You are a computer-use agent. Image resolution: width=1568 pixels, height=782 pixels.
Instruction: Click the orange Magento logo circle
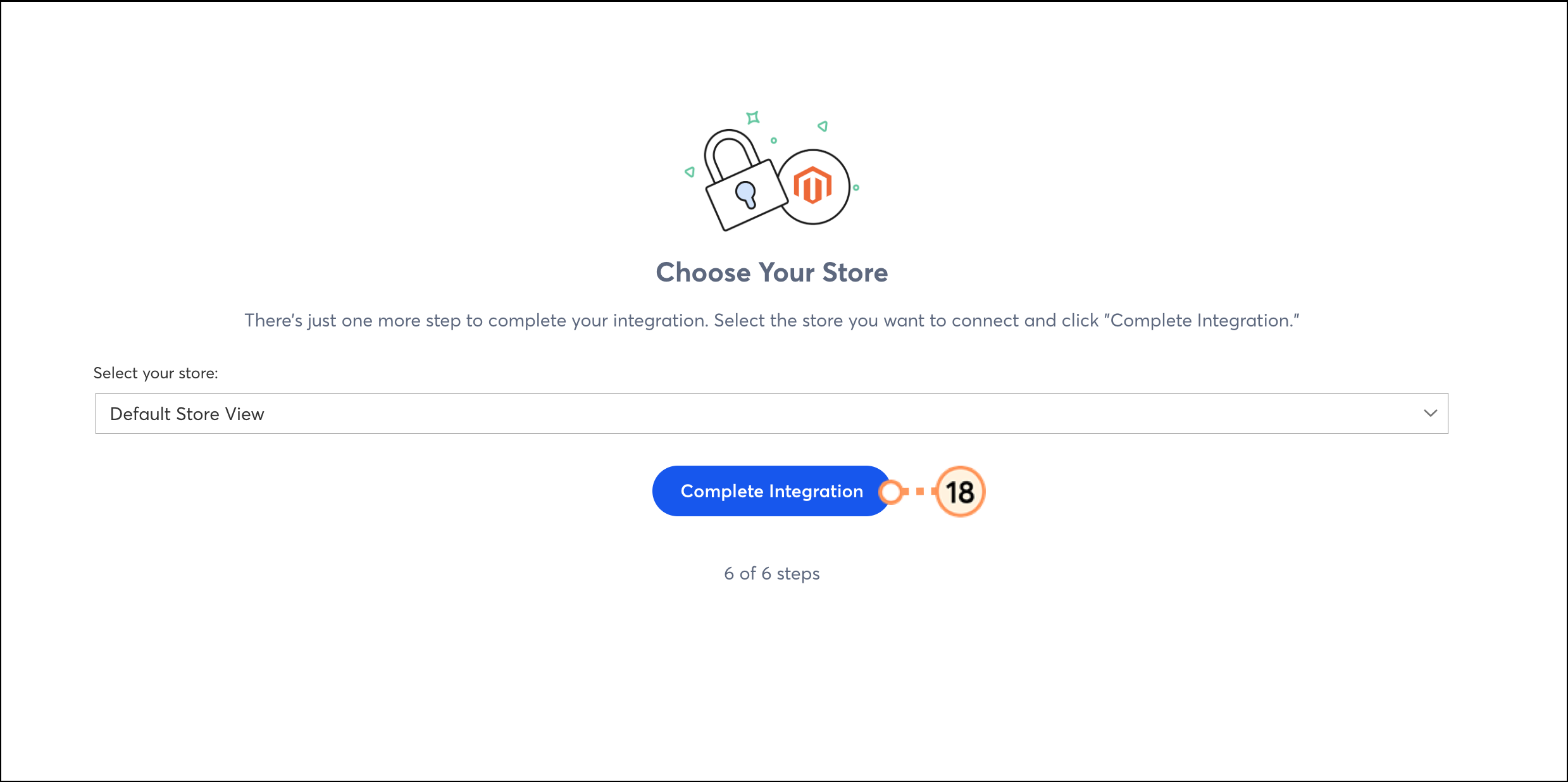point(814,187)
